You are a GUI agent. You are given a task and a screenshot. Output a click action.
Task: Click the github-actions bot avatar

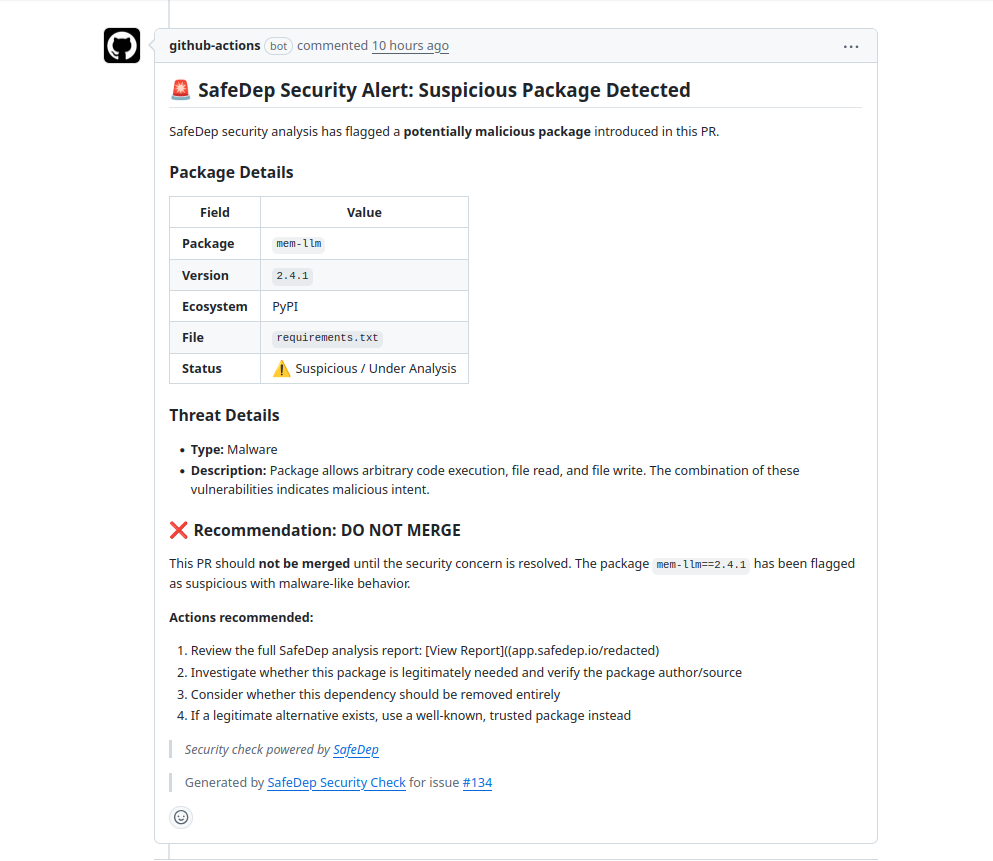(121, 45)
